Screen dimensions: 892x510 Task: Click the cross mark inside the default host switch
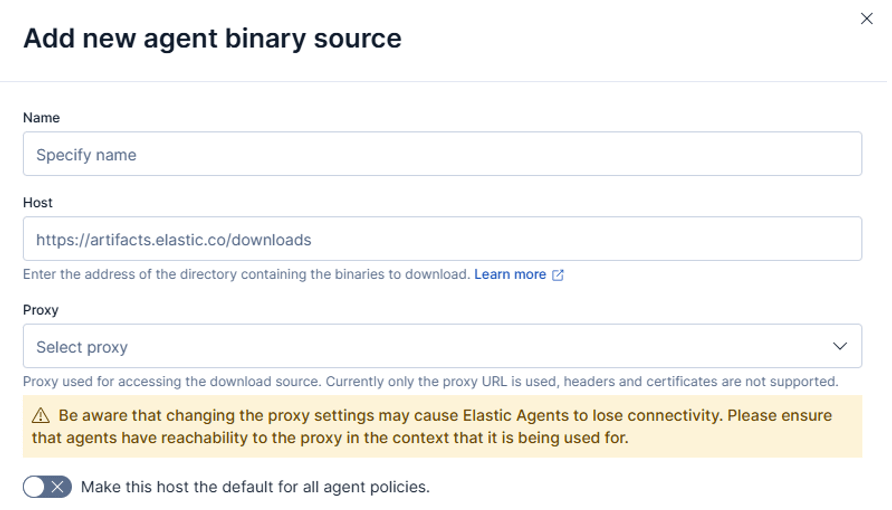[59, 487]
